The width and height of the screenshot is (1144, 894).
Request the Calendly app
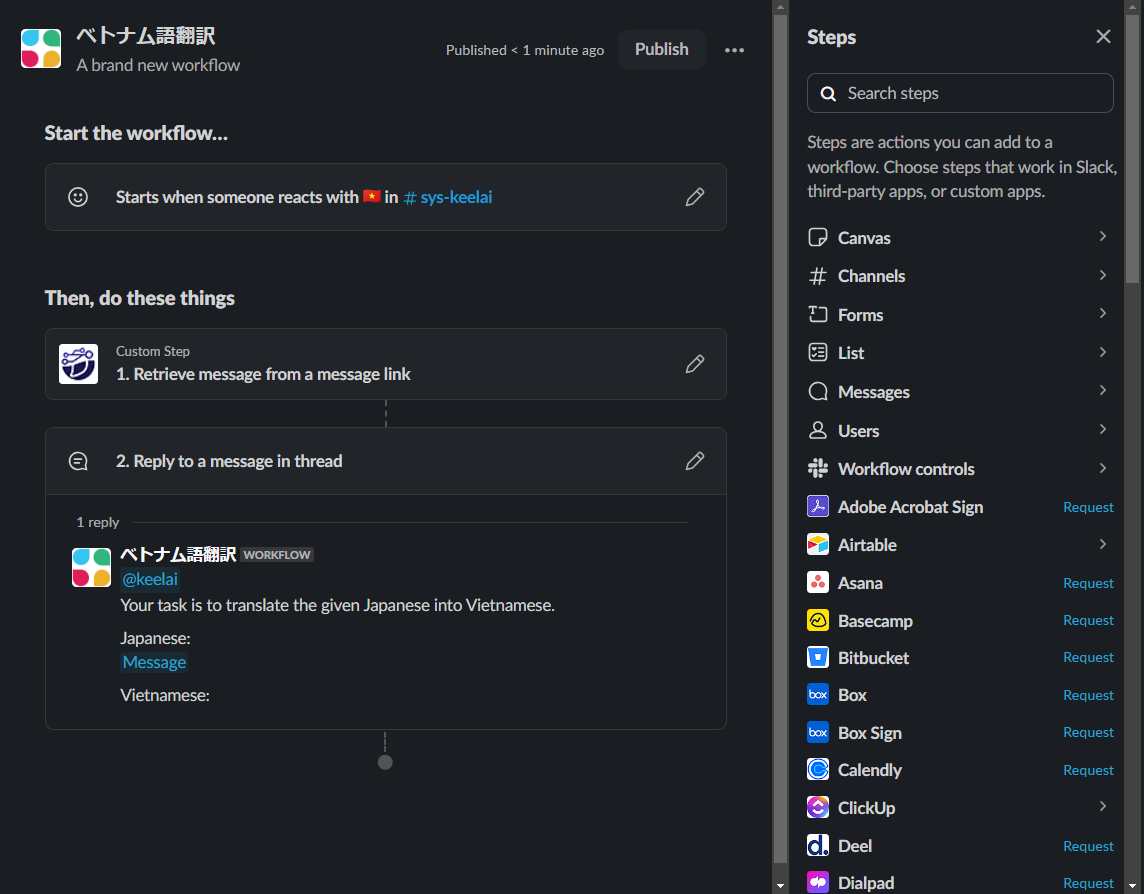click(1088, 770)
